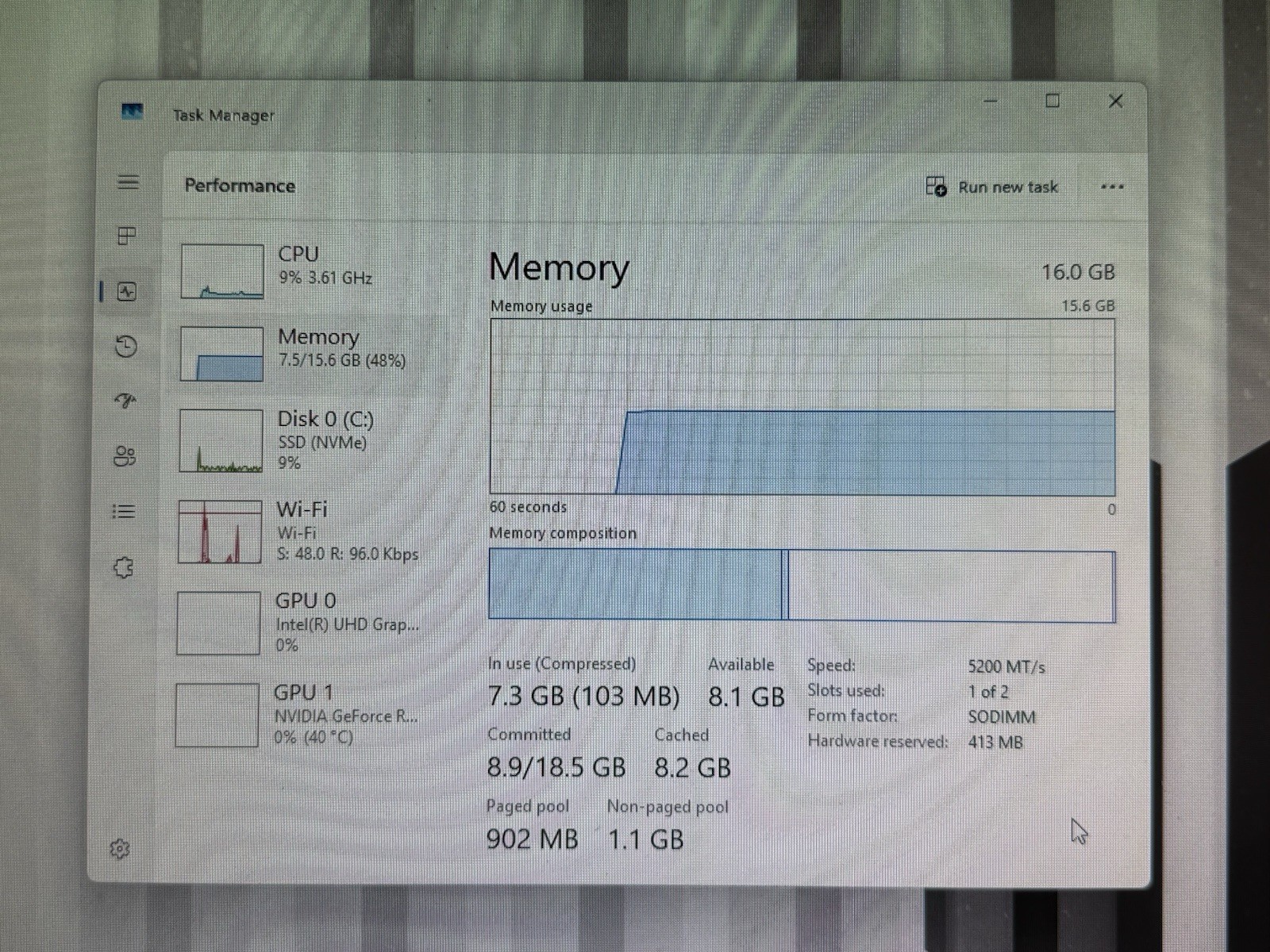This screenshot has width=1270, height=952.
Task: Select the Memory performance entry
Action: [x=311, y=354]
